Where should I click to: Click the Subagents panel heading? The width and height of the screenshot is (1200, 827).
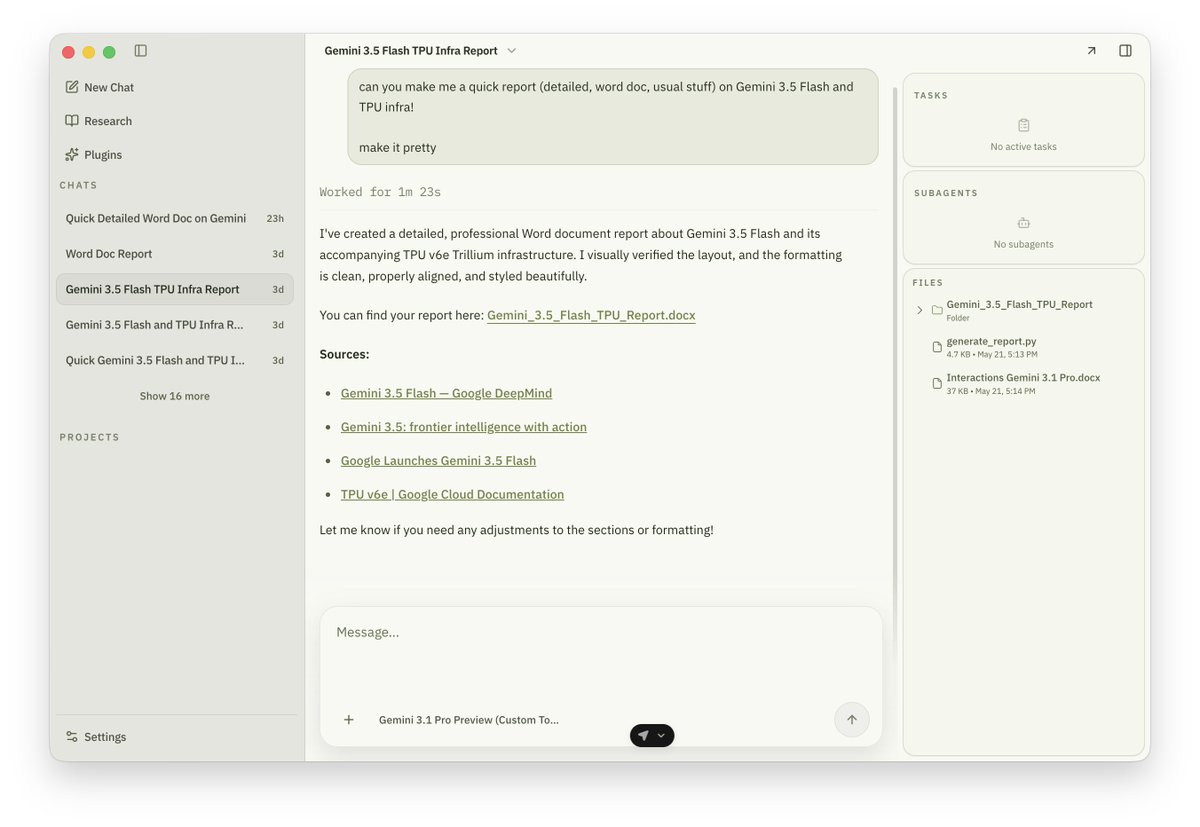[946, 193]
